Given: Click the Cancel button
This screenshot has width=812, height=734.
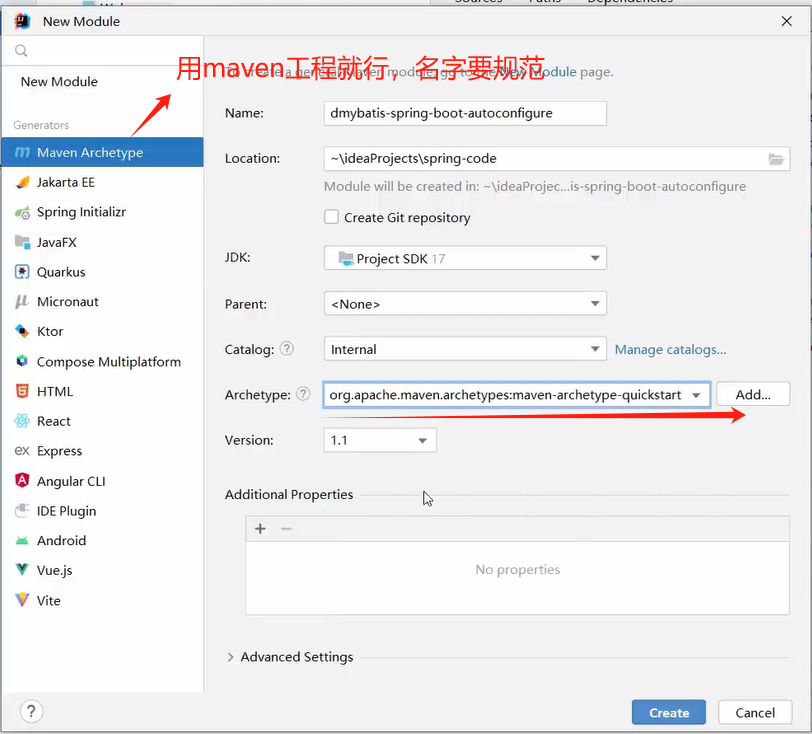Looking at the screenshot, I should tap(755, 712).
